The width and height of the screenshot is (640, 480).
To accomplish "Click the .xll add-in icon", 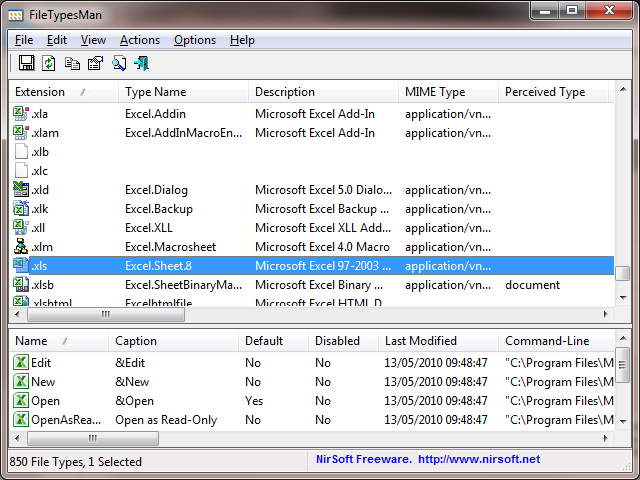I will coord(21,228).
